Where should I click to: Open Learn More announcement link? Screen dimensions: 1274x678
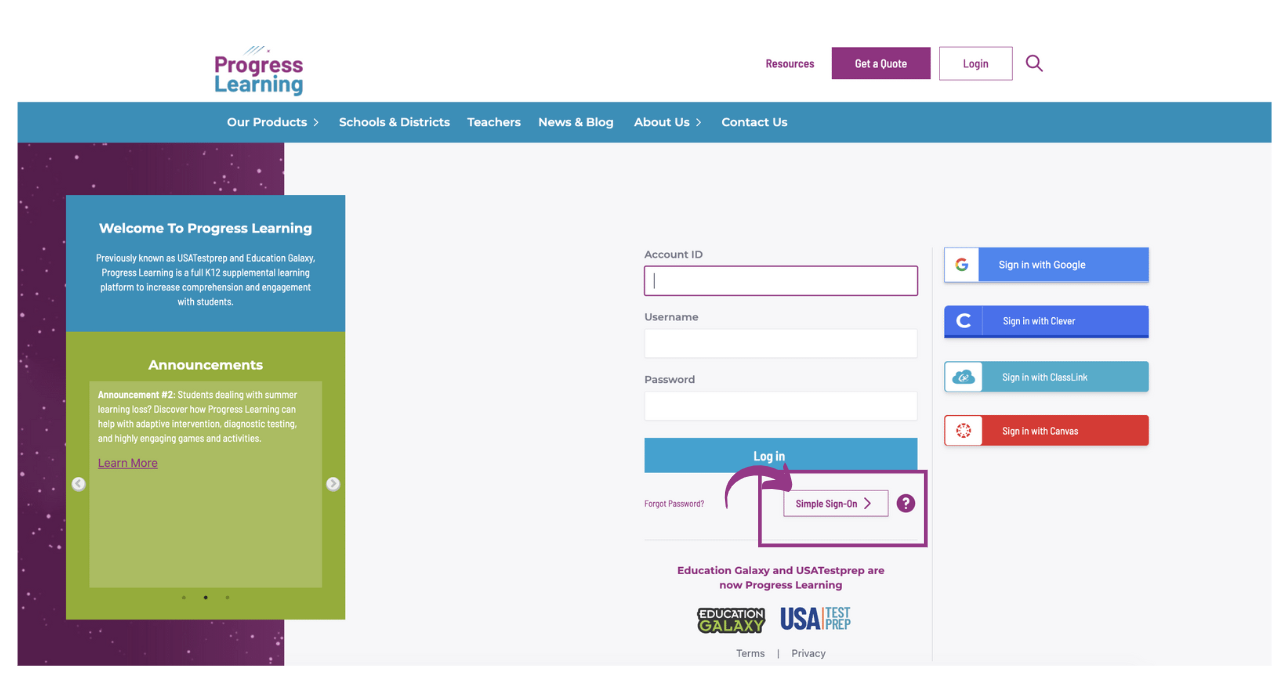(x=128, y=463)
